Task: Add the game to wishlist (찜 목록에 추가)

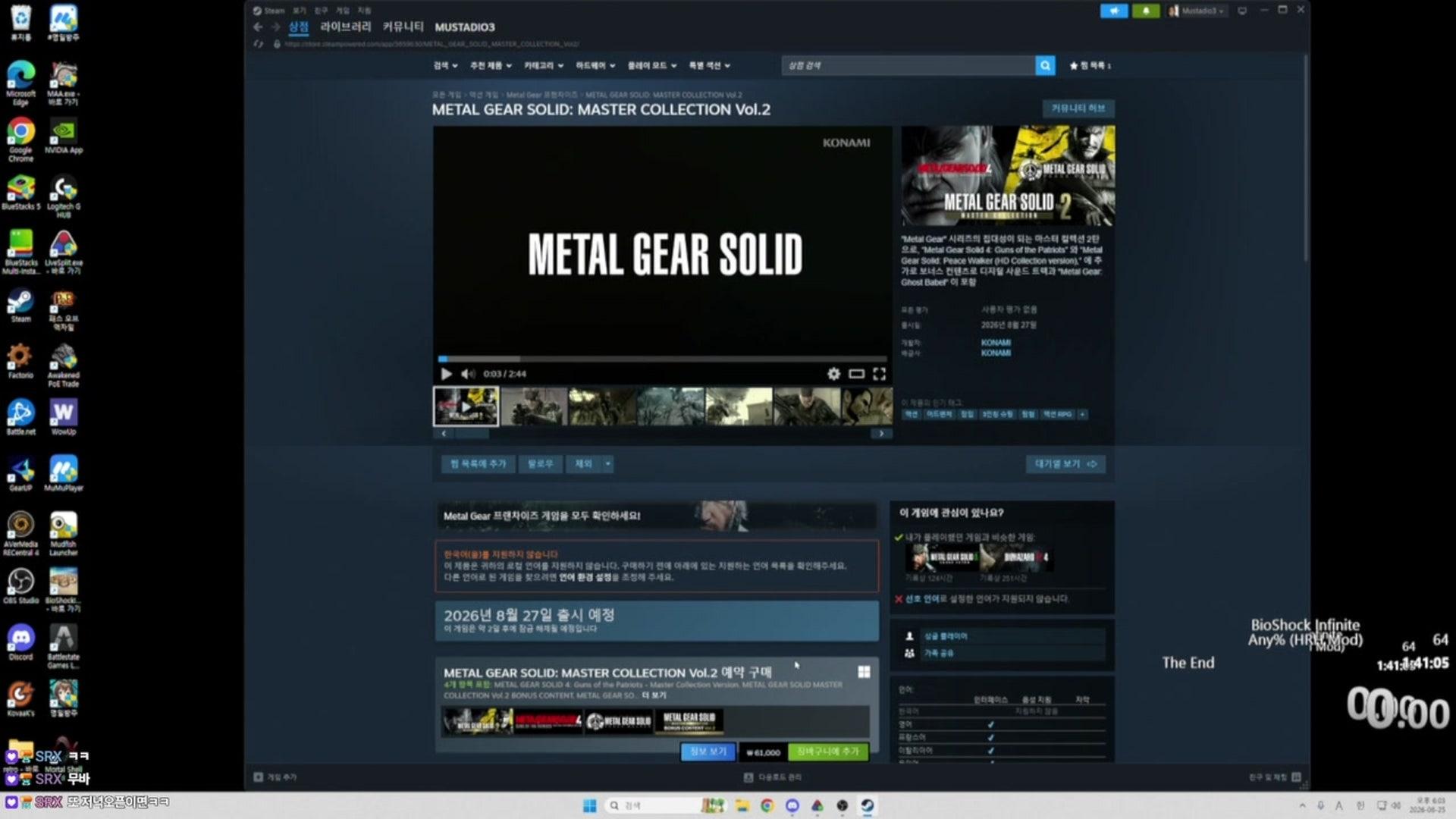Action: click(478, 464)
